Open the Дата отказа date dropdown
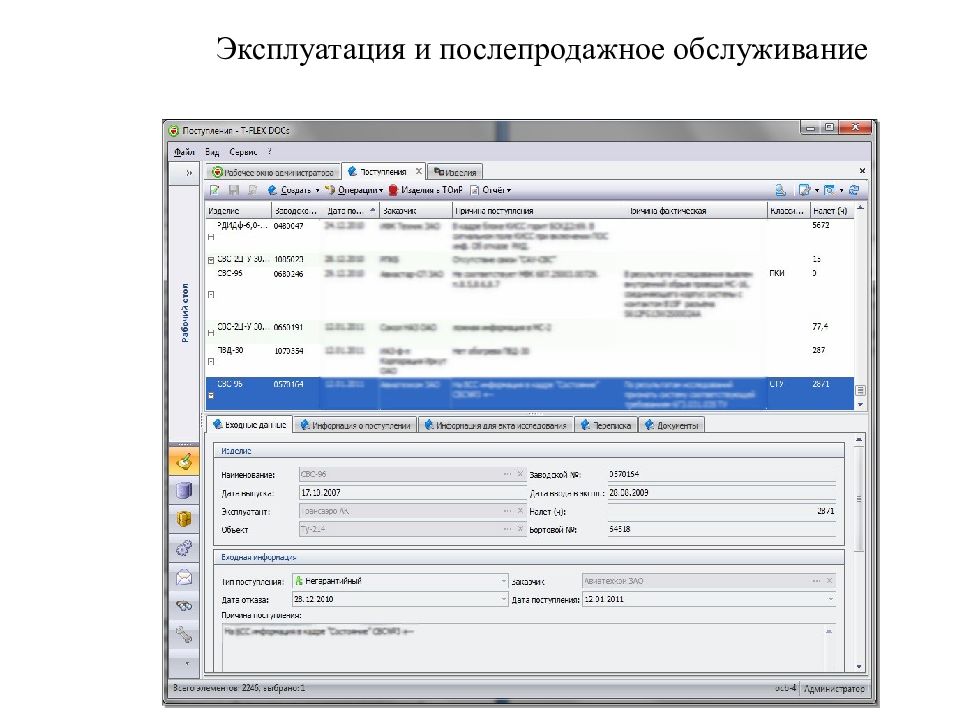960x720 pixels. pos(504,599)
